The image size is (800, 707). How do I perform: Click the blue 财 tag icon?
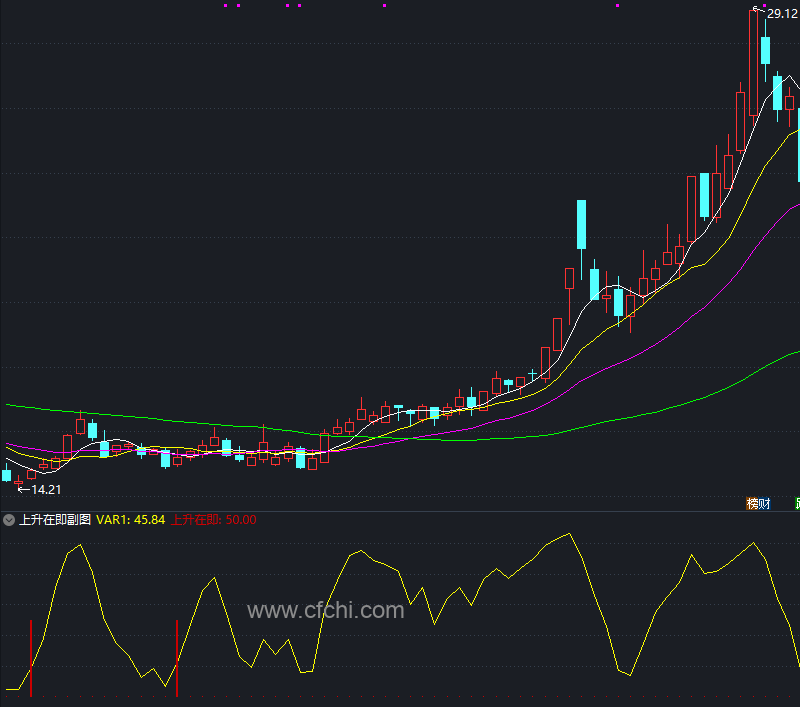pos(764,503)
